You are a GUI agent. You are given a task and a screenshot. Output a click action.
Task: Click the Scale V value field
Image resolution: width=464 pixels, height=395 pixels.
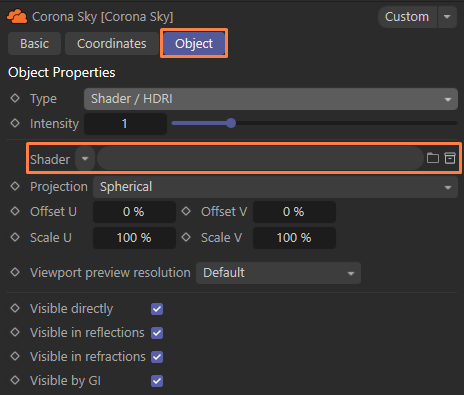[294, 238]
